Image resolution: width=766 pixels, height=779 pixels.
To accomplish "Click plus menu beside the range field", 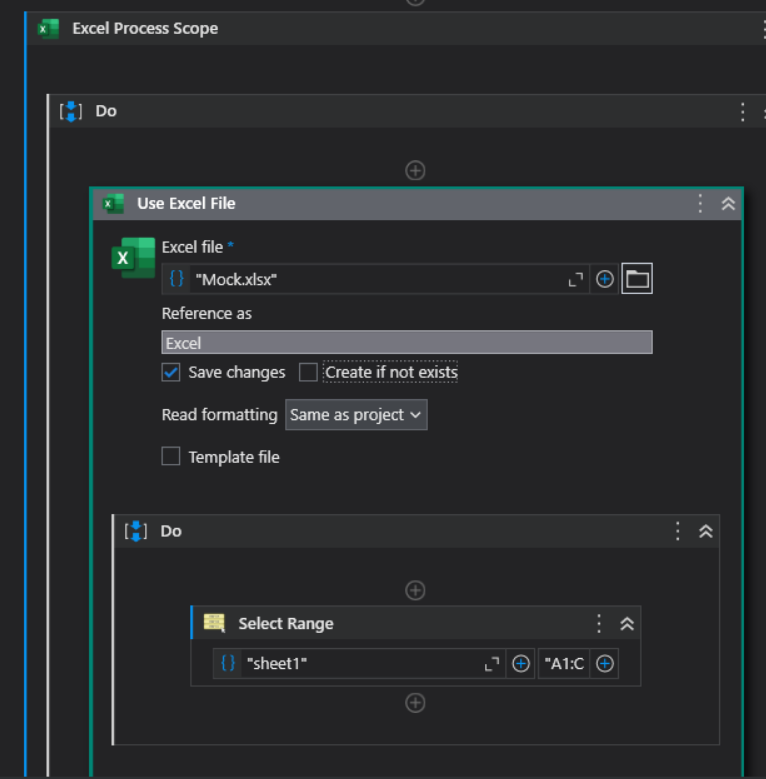I will click(x=605, y=663).
